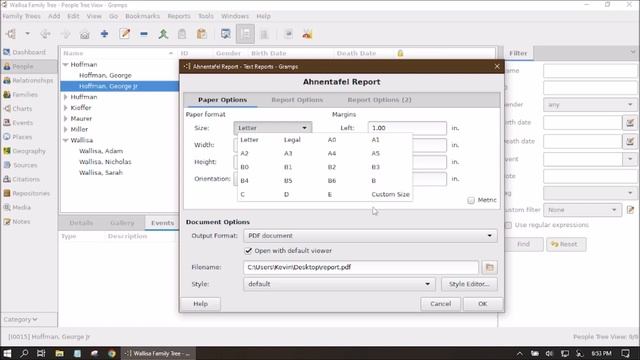Select the tree view mode icon
Image resolution: width=640 pixels, height=360 pixels.
[245, 34]
